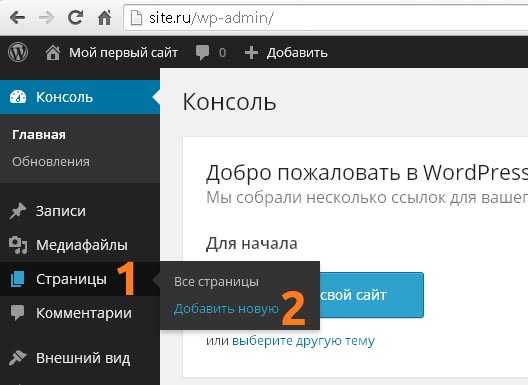Image resolution: width=528 pixels, height=385 pixels.
Task: Open the Обновления submenu item
Action: [51, 162]
